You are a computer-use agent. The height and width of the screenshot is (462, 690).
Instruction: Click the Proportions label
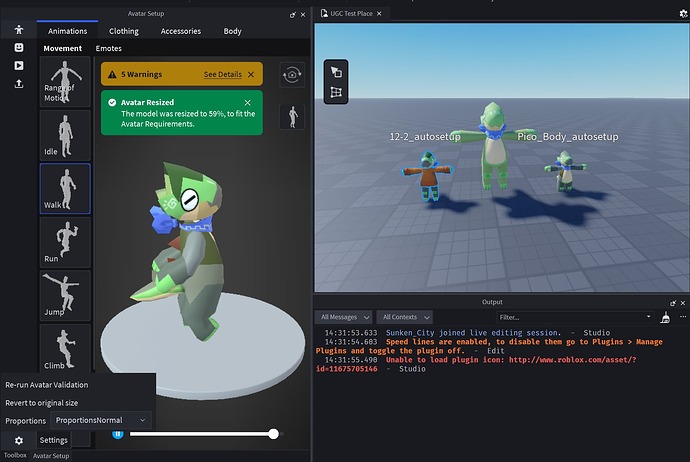click(26, 421)
